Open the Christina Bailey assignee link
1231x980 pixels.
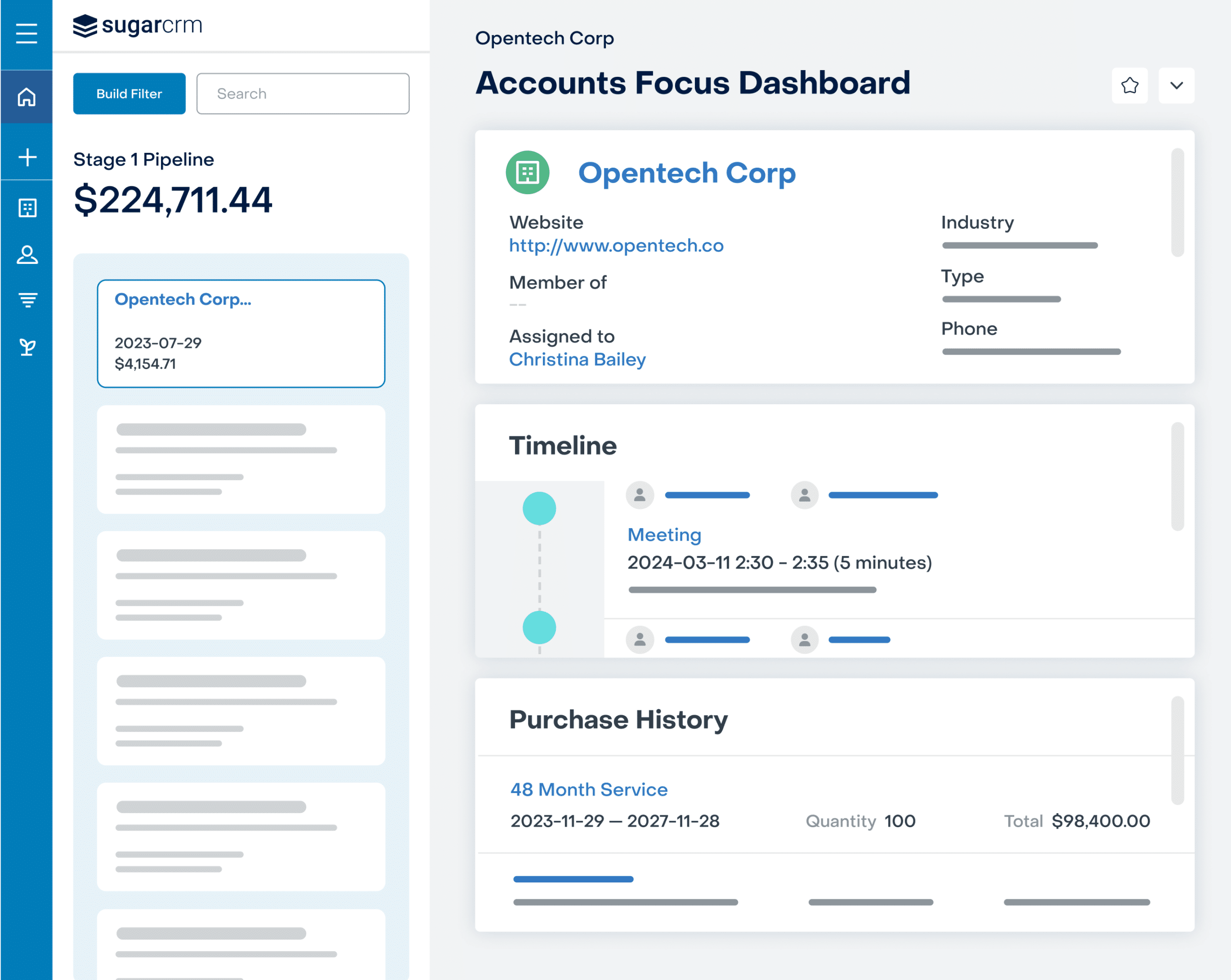click(577, 359)
